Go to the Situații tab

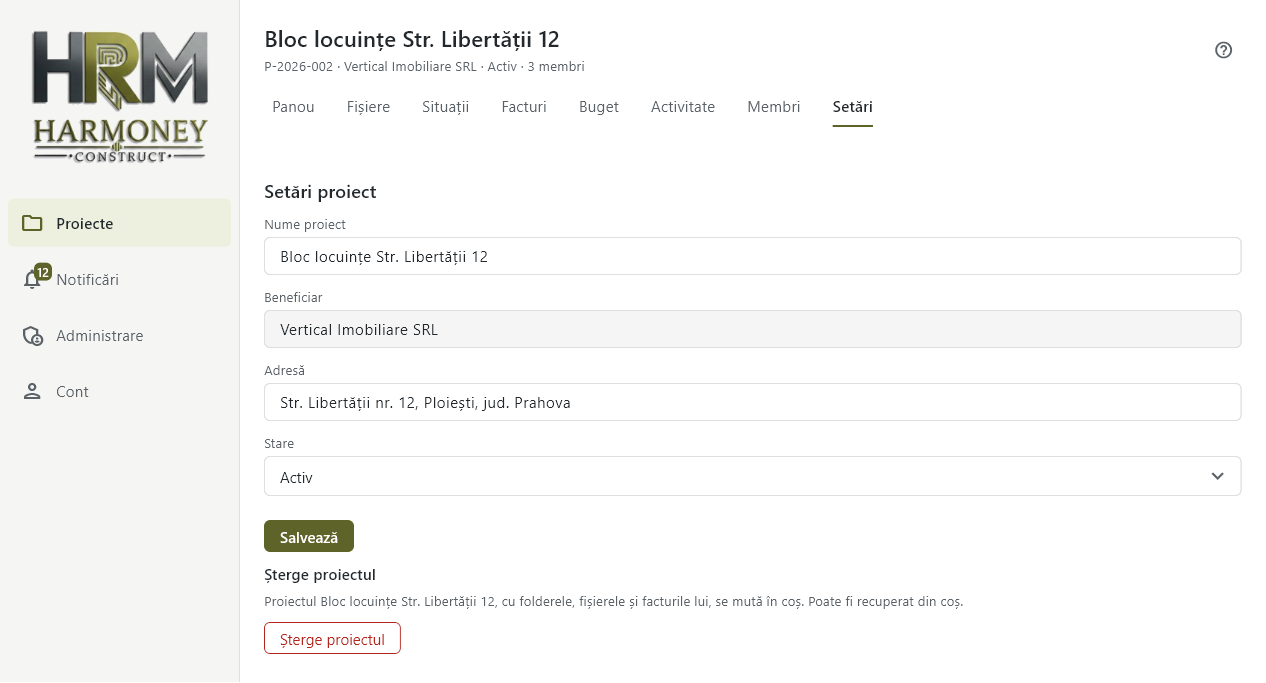coord(445,107)
